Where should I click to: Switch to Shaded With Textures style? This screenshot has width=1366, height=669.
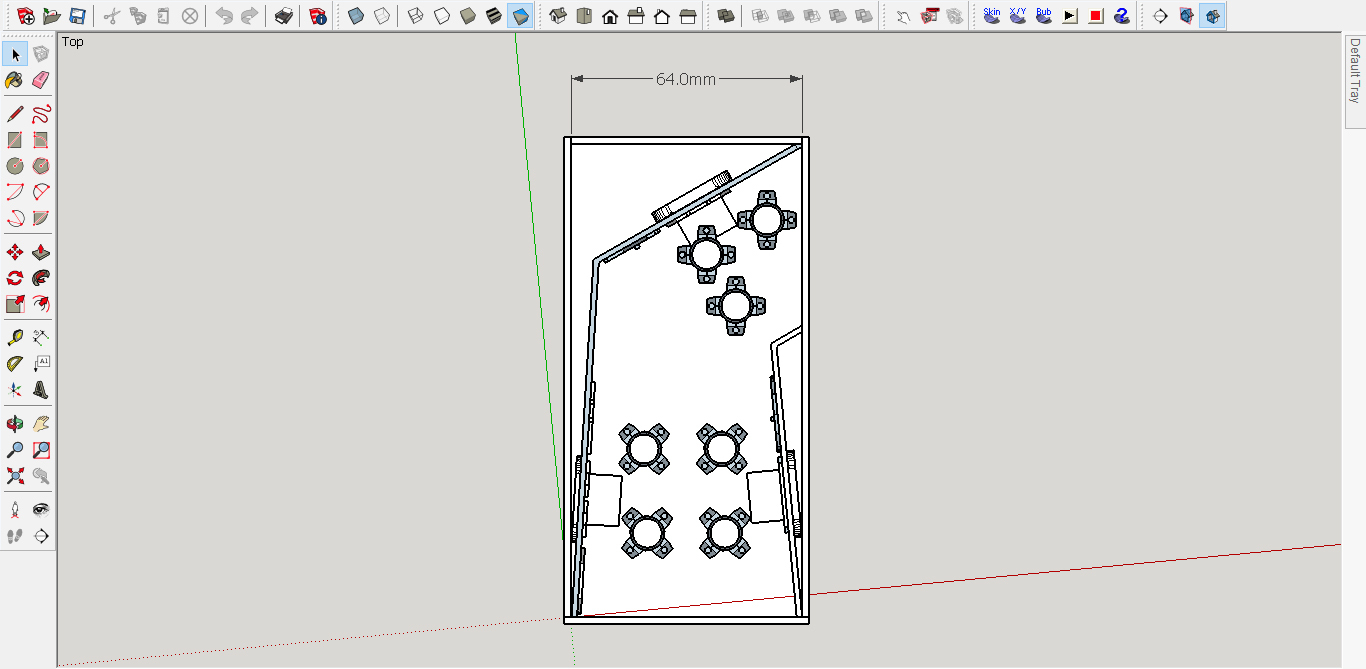pyautogui.click(x=494, y=16)
